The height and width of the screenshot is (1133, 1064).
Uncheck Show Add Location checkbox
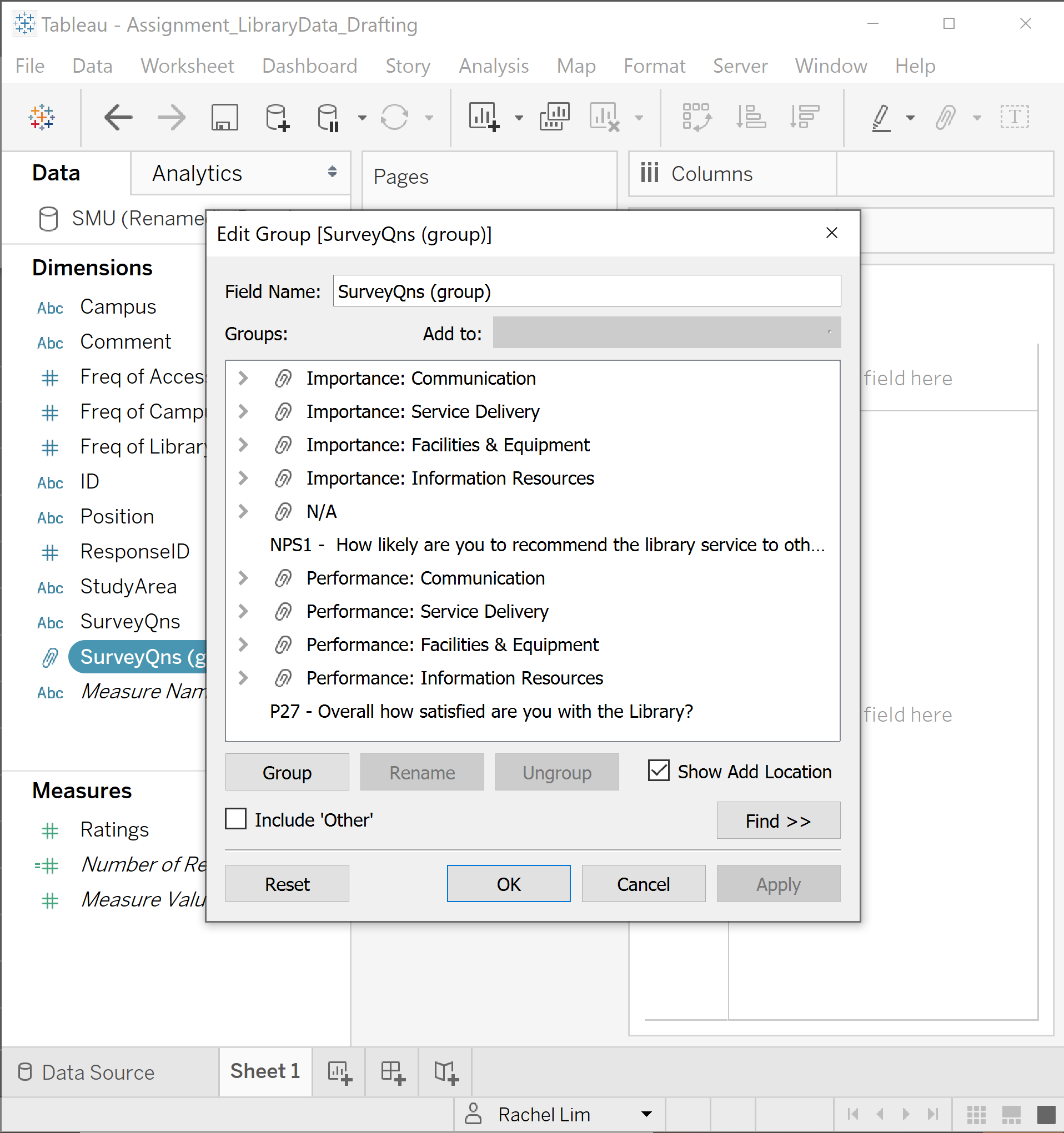[x=659, y=771]
